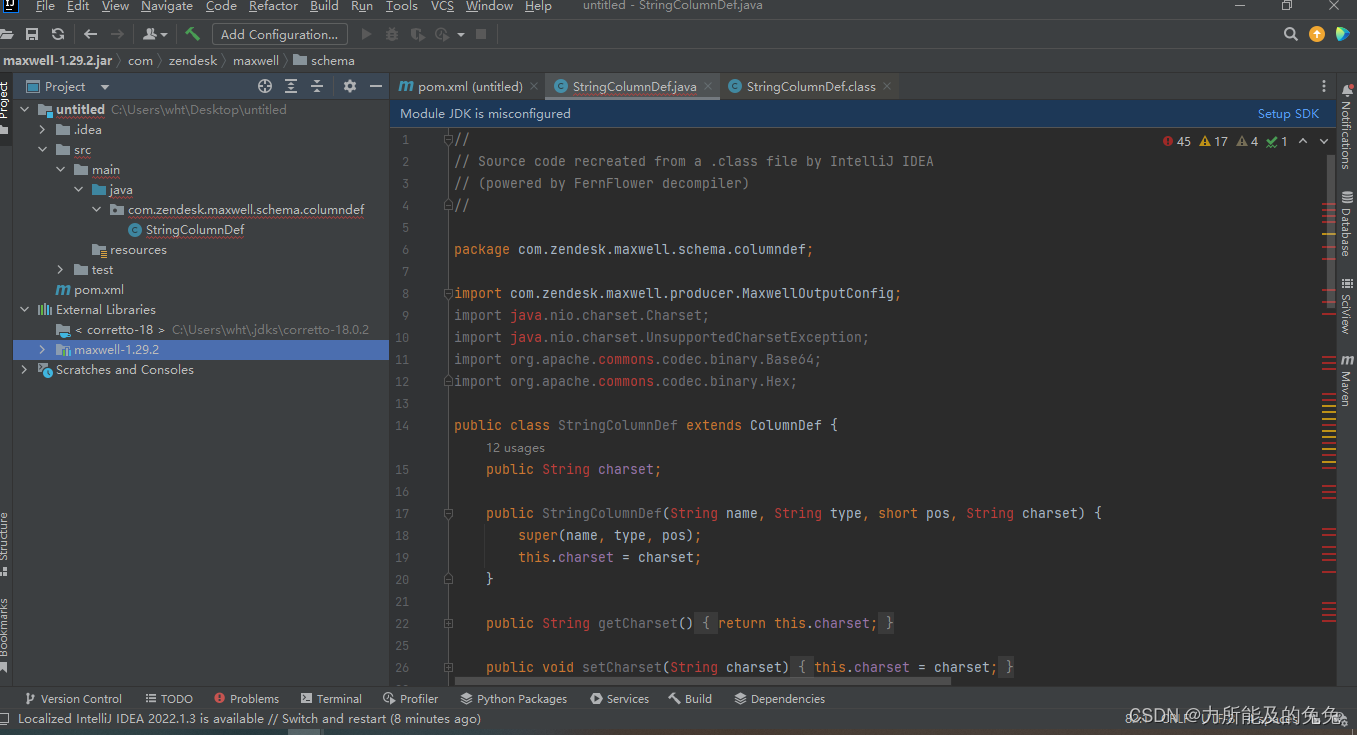Open the Problems tool window
Screen dimensions: 1357x735
(x=246, y=699)
